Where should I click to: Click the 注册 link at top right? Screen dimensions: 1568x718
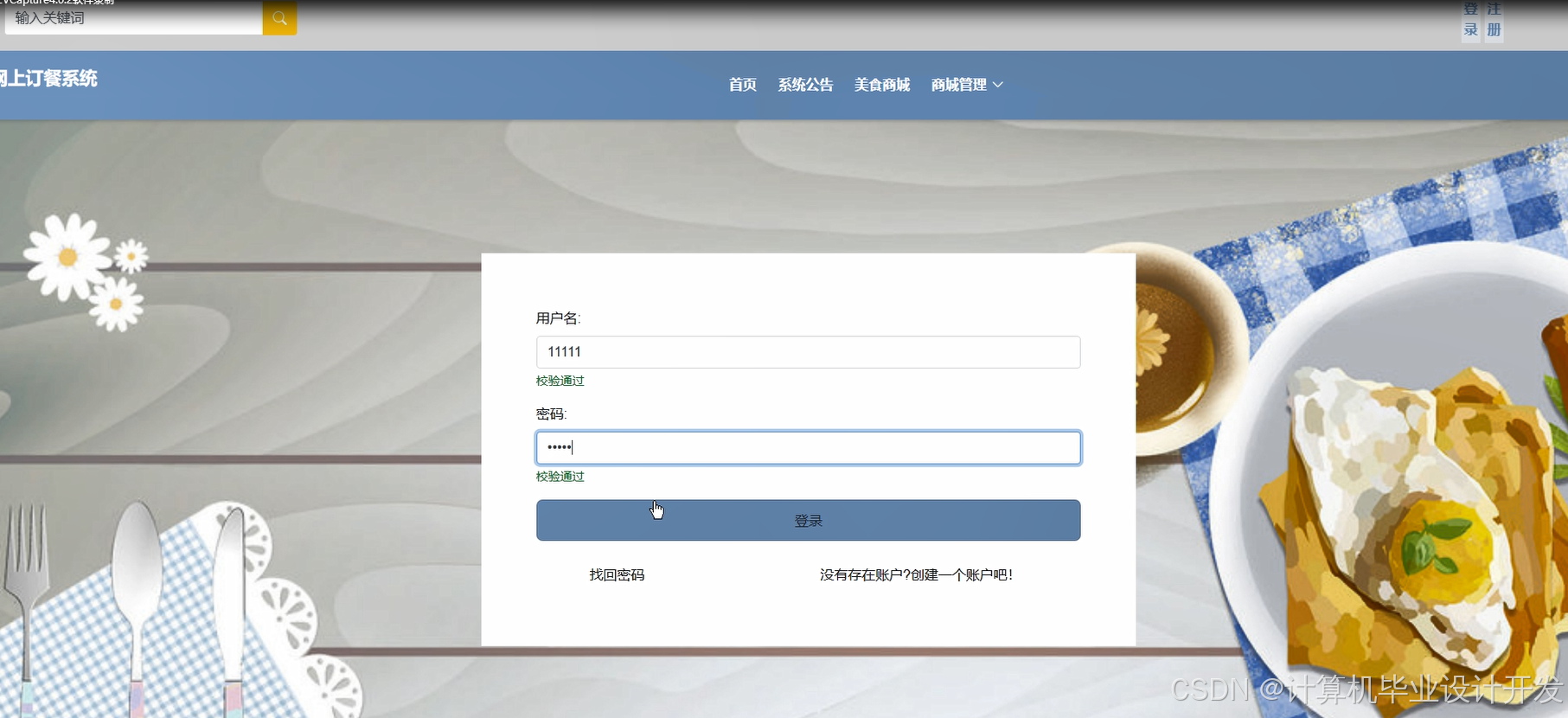[1494, 20]
